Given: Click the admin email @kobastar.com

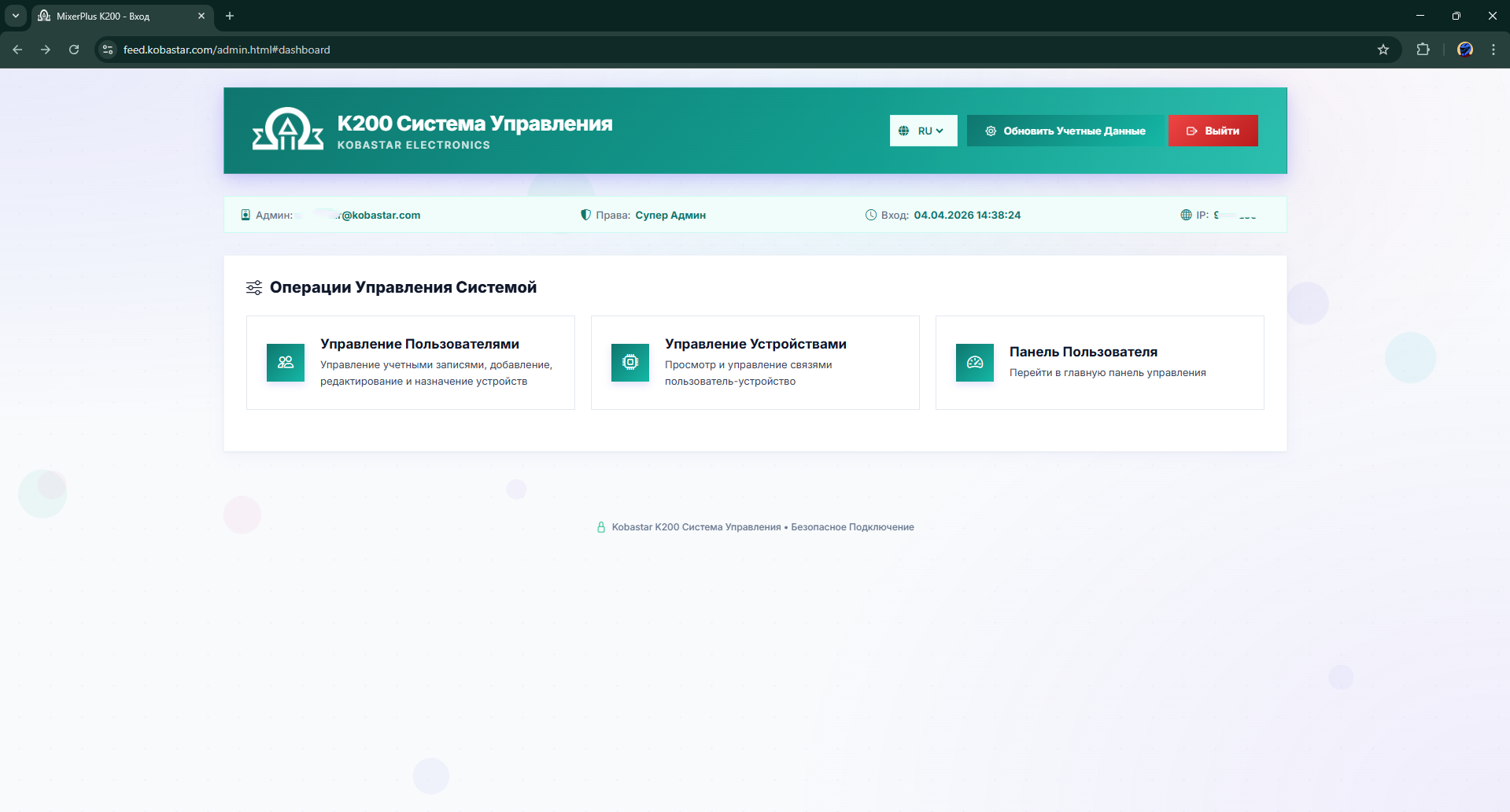Looking at the screenshot, I should tap(380, 215).
